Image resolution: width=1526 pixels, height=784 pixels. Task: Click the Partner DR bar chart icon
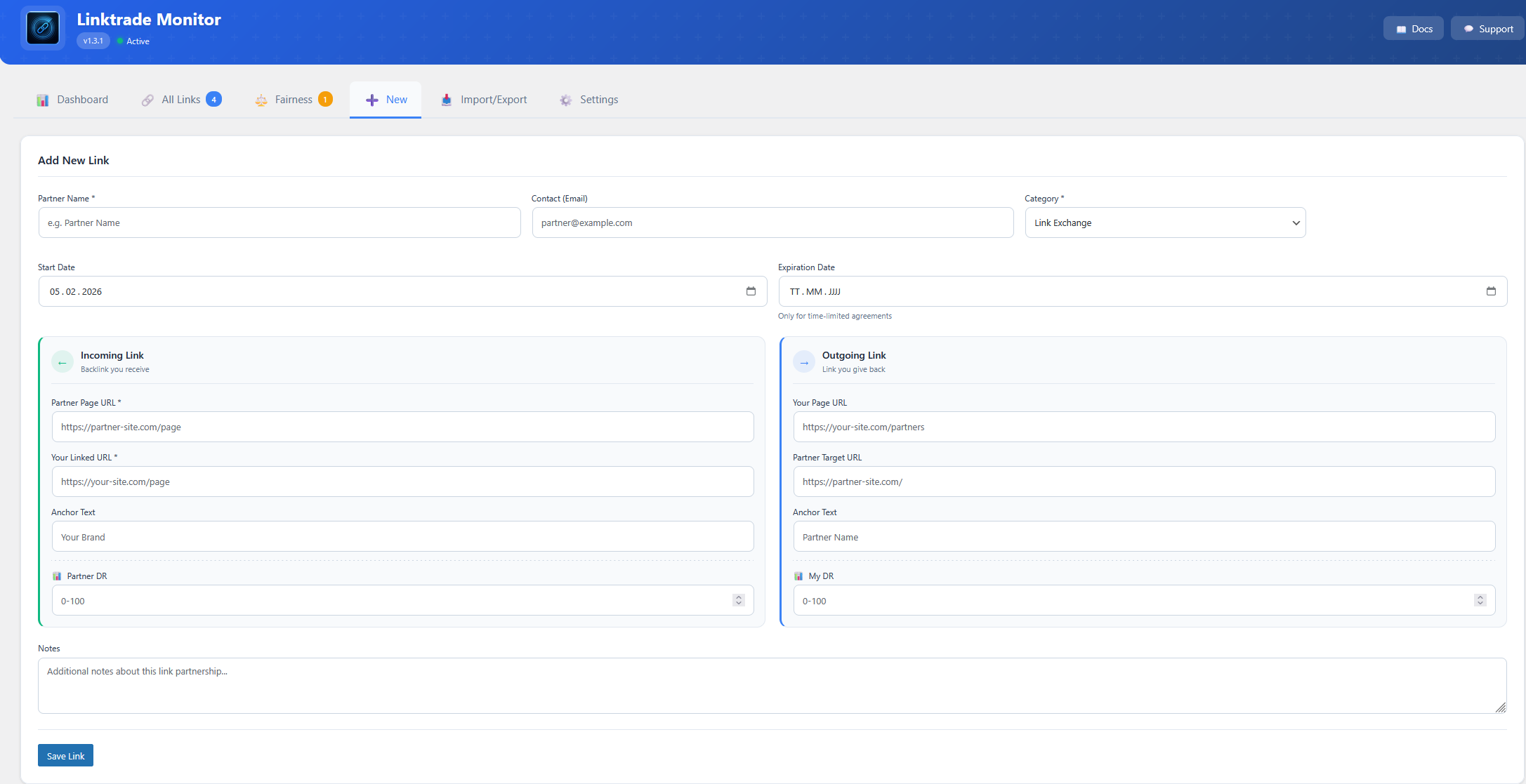(x=56, y=576)
